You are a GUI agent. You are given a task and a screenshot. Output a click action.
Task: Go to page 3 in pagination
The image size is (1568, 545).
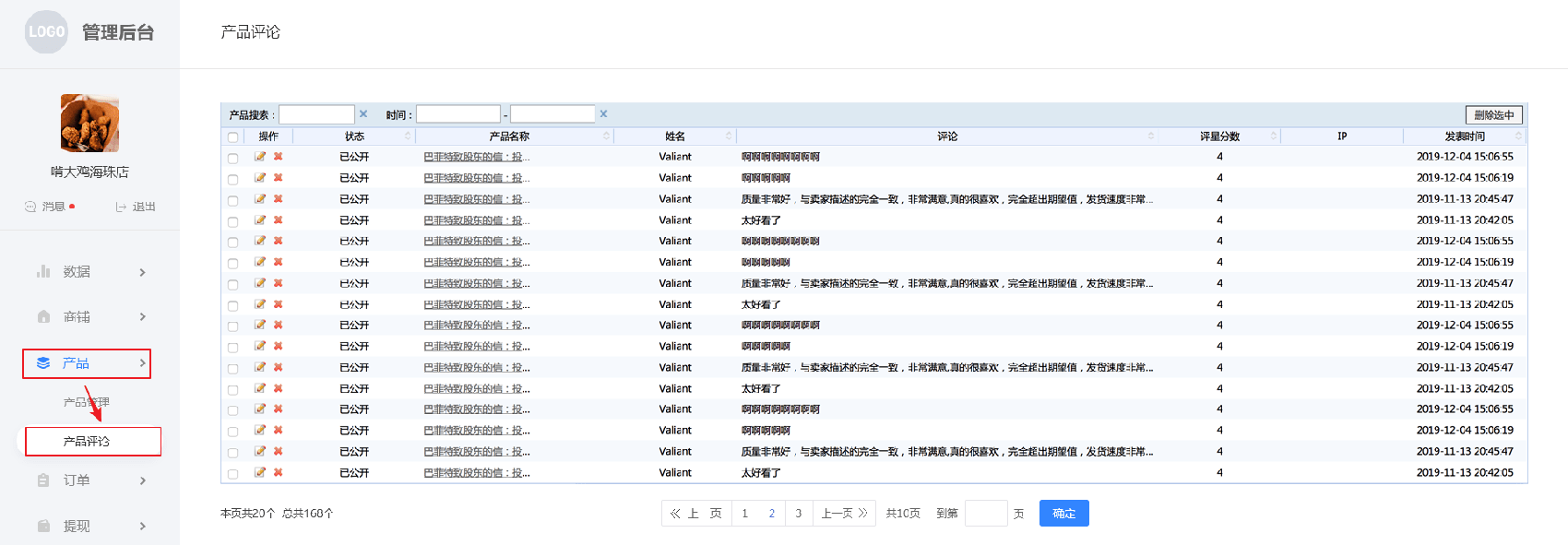pos(798,513)
